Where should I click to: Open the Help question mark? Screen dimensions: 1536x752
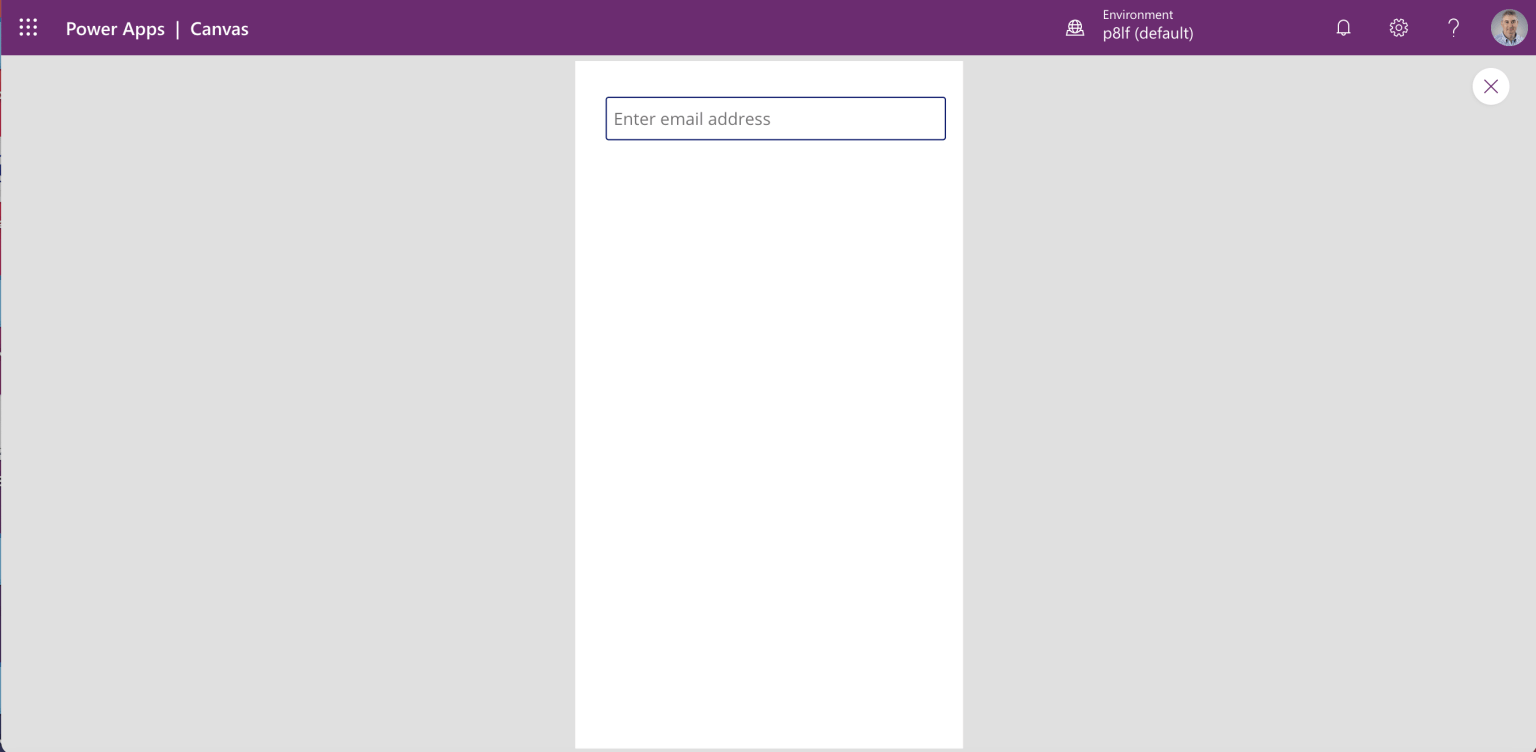tap(1453, 28)
